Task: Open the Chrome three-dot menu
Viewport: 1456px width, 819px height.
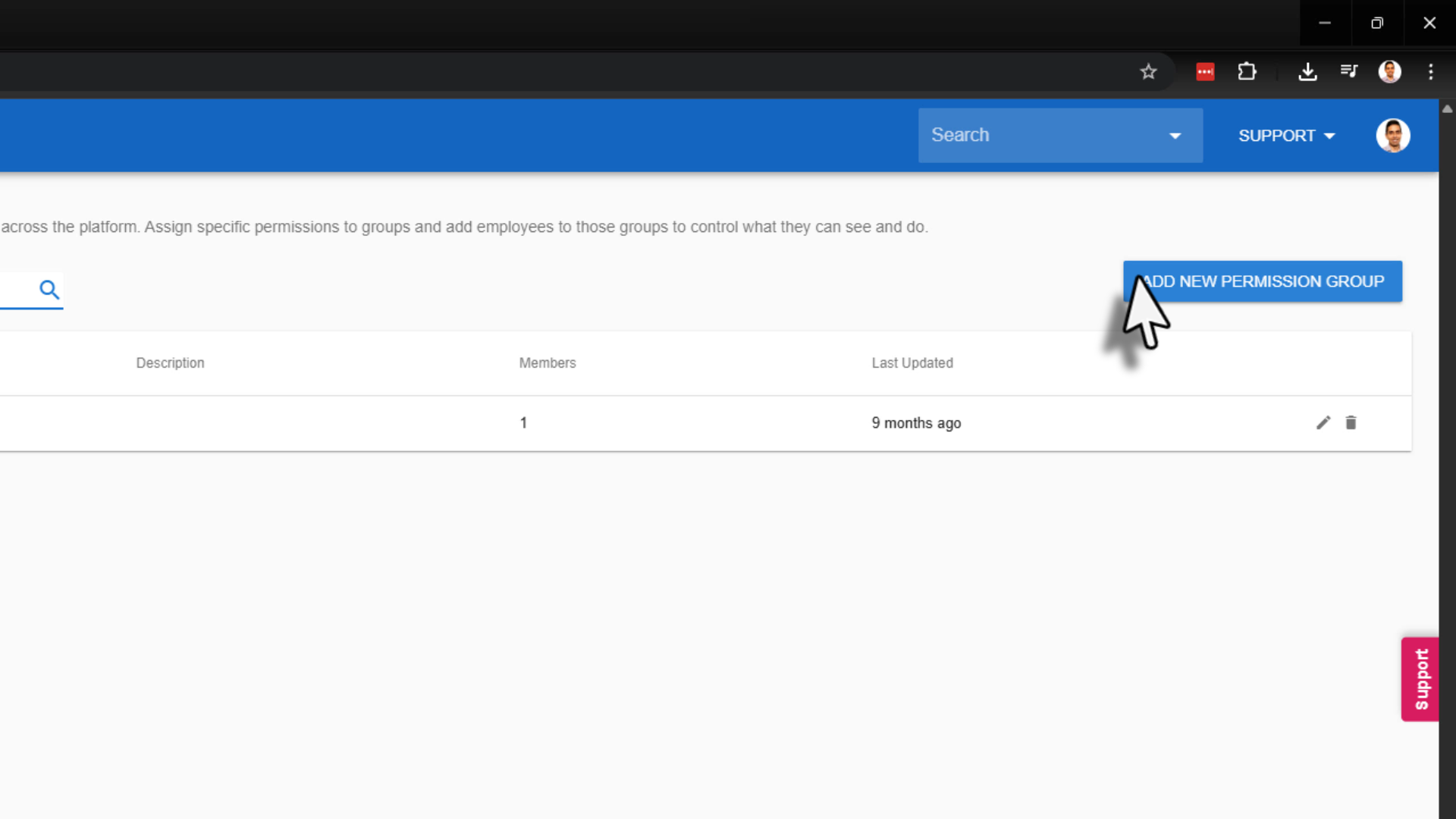Action: pyautogui.click(x=1431, y=72)
